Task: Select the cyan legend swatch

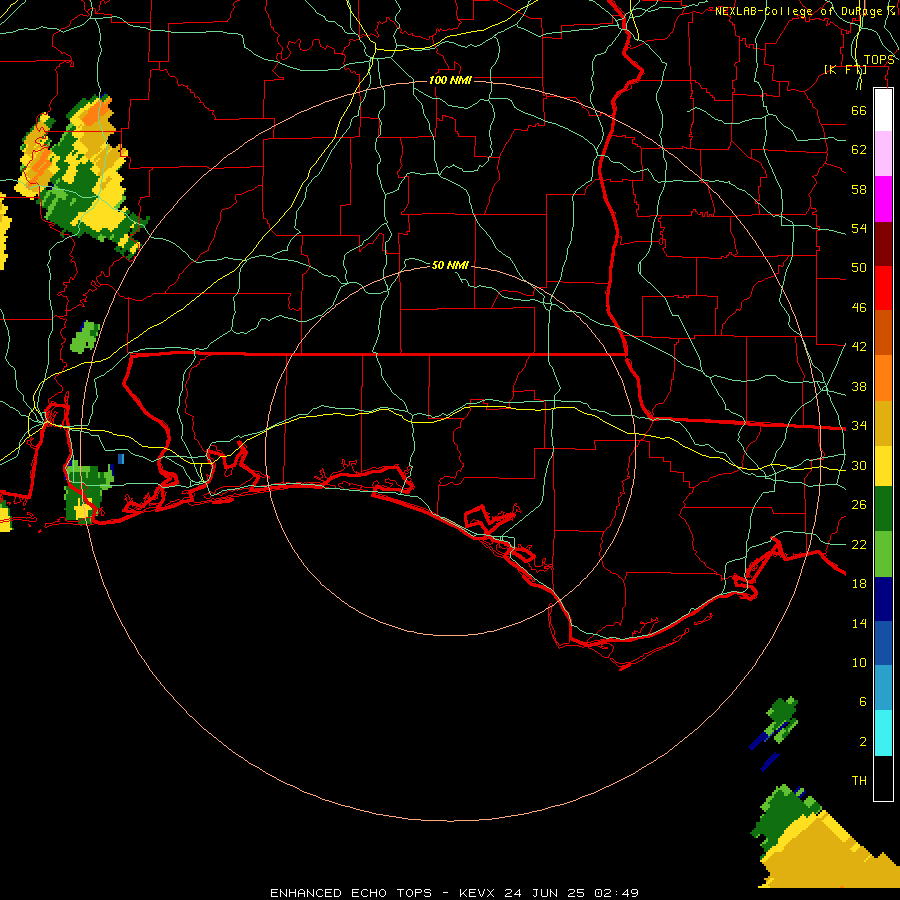Action: [x=883, y=733]
